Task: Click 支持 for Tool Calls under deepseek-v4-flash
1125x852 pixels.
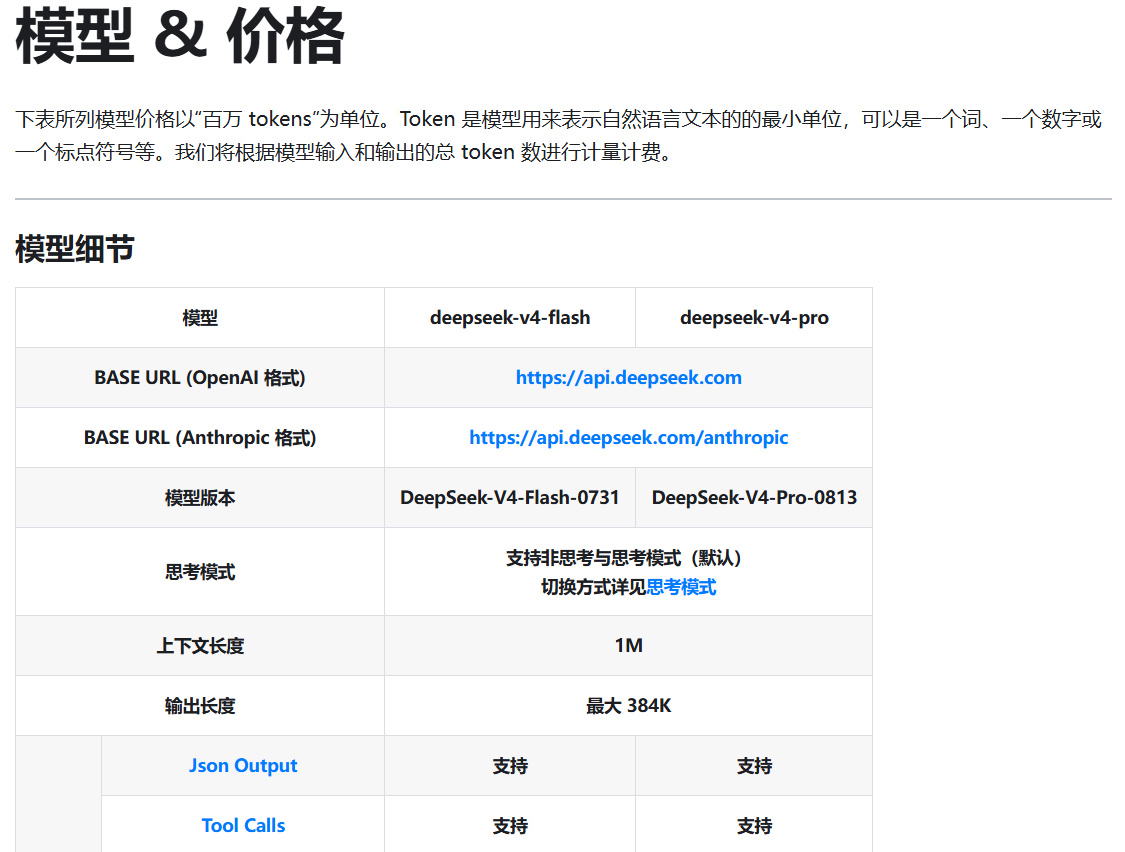Action: (x=510, y=826)
